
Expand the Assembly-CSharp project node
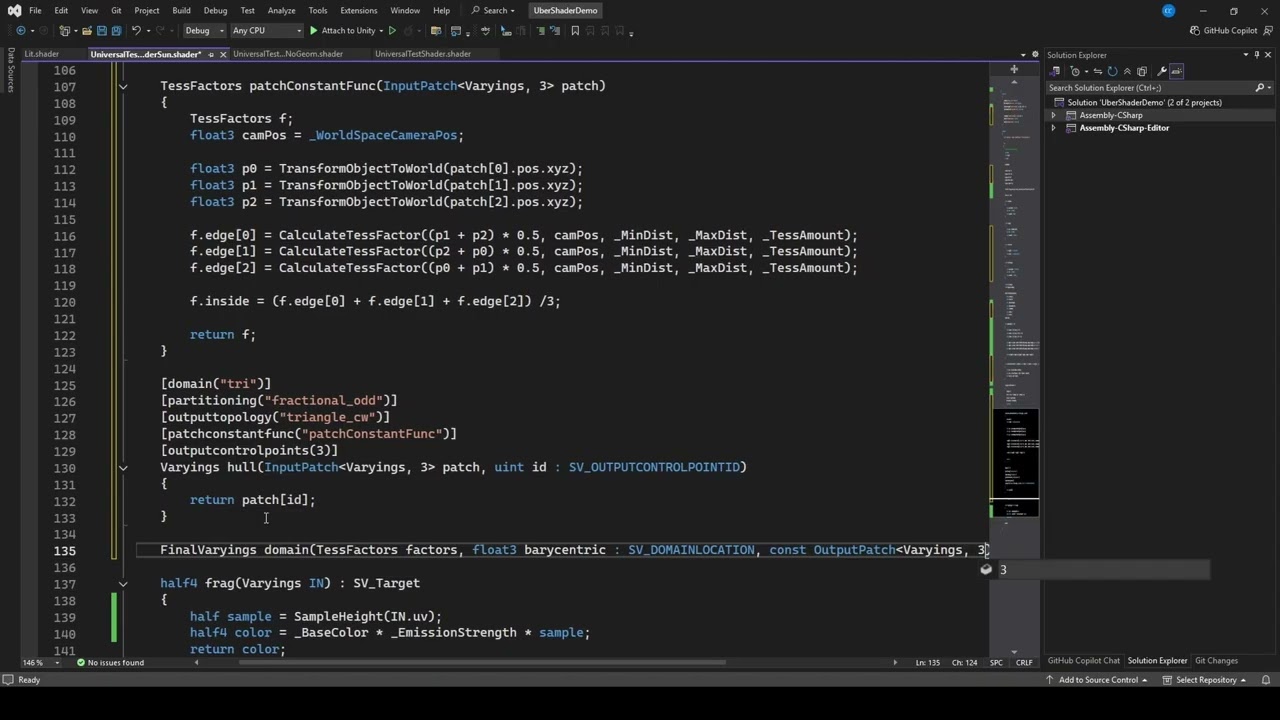coord(1053,115)
